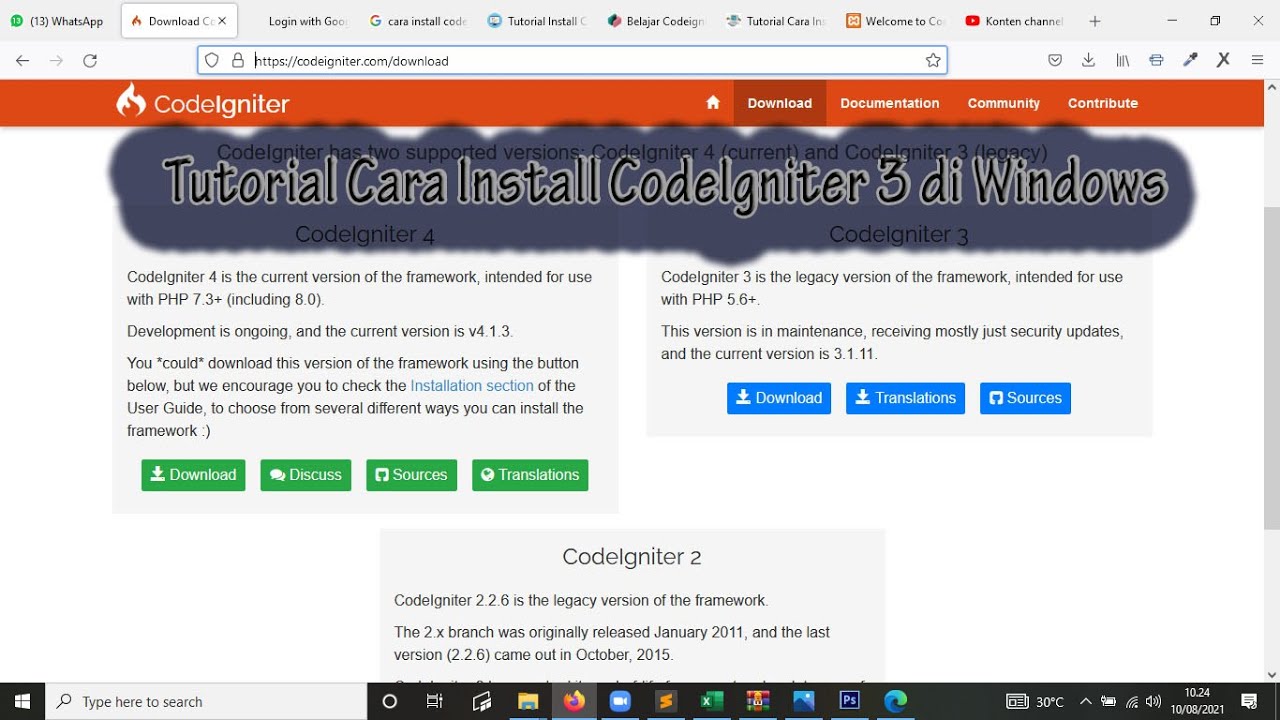Open the Firefox downloads panel
This screenshot has width=1280, height=720.
click(x=1088, y=61)
